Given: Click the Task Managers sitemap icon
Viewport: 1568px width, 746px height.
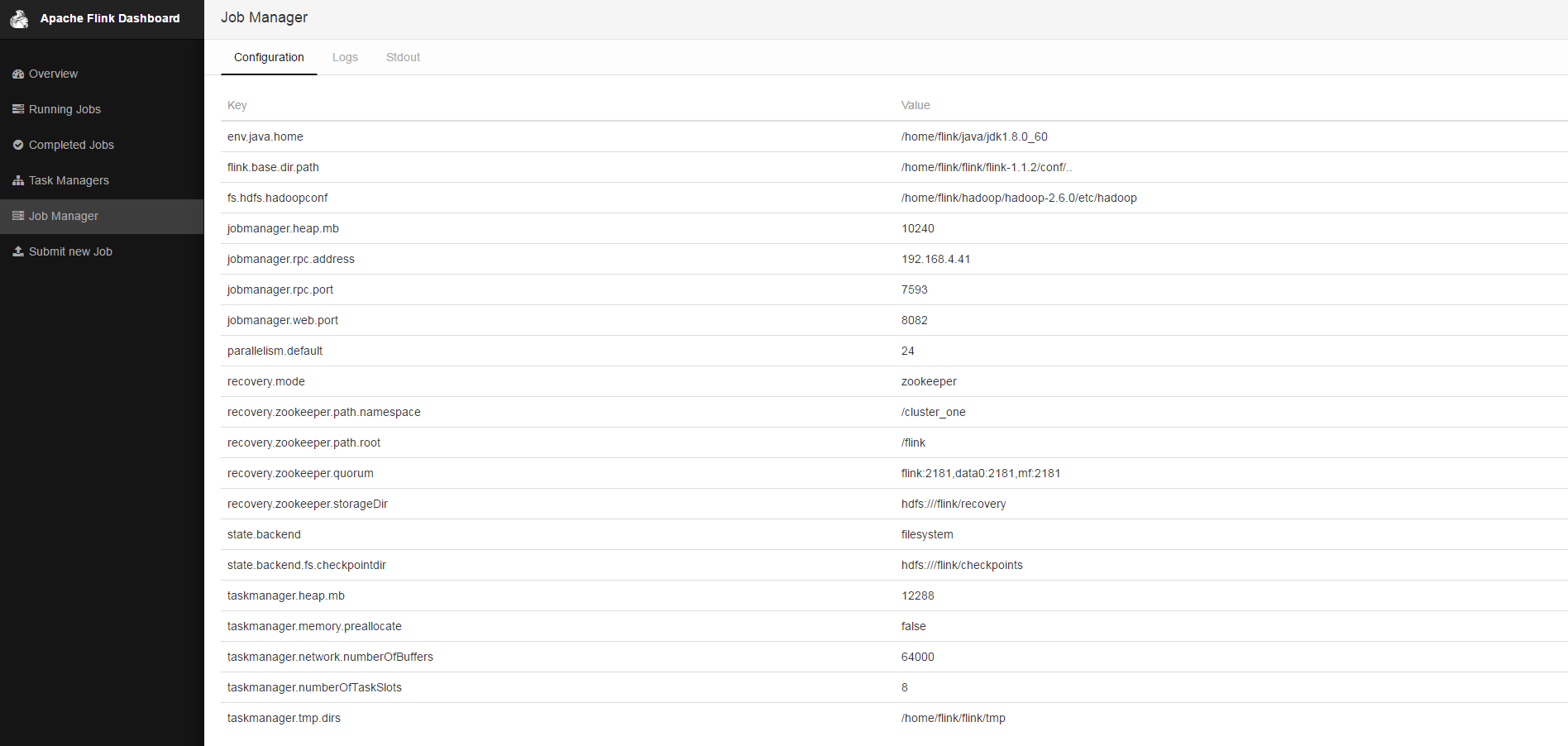Looking at the screenshot, I should (x=18, y=180).
